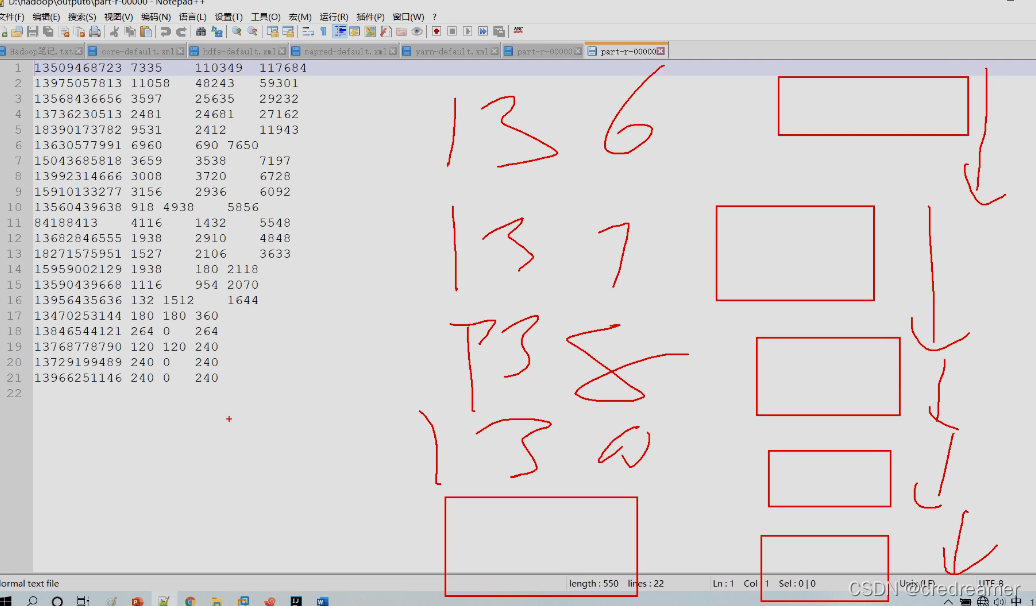Open the 语言(L) menu
This screenshot has width=1036, height=606.
(x=192, y=17)
